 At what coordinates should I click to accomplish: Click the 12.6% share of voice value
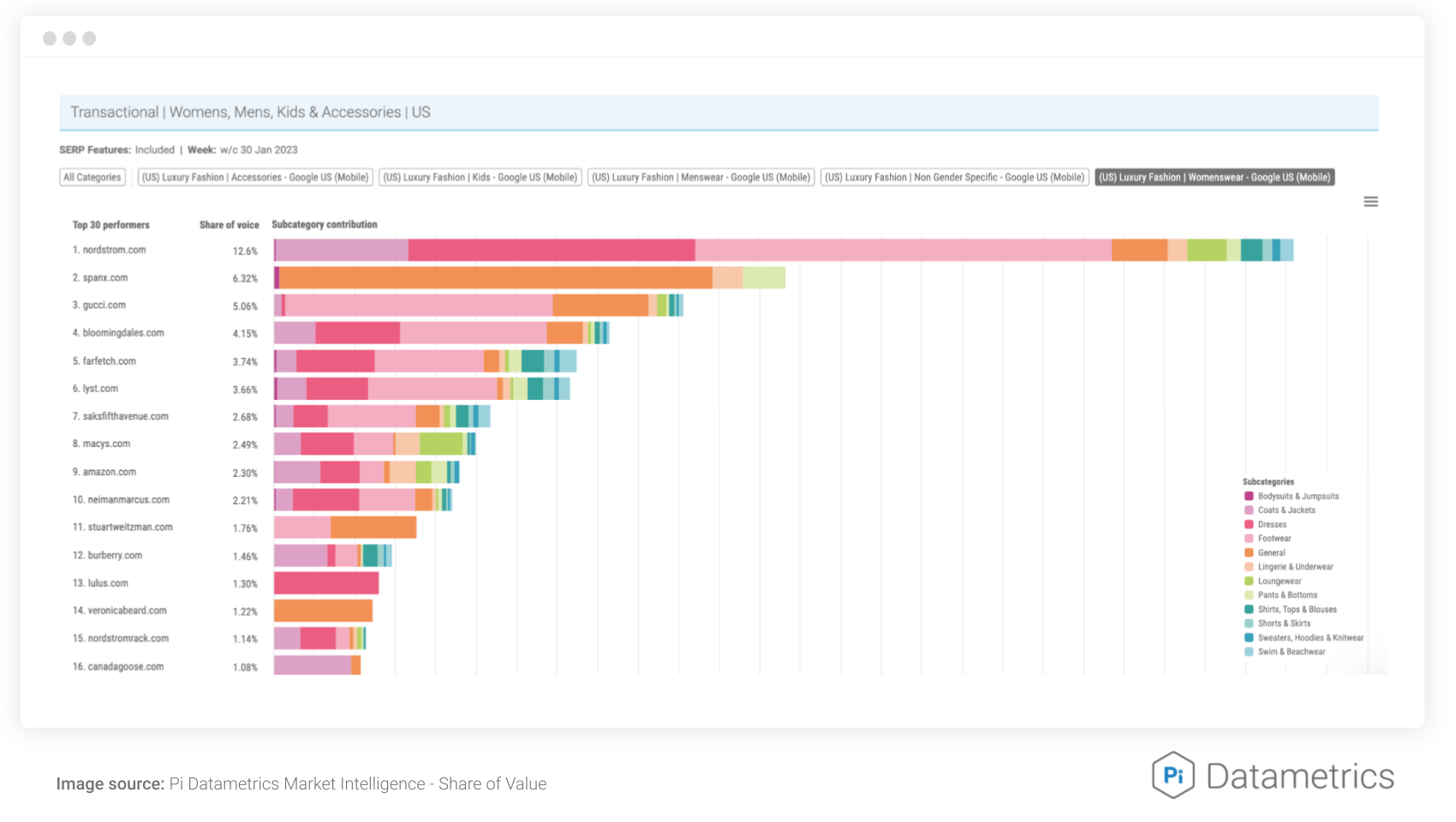coord(245,251)
